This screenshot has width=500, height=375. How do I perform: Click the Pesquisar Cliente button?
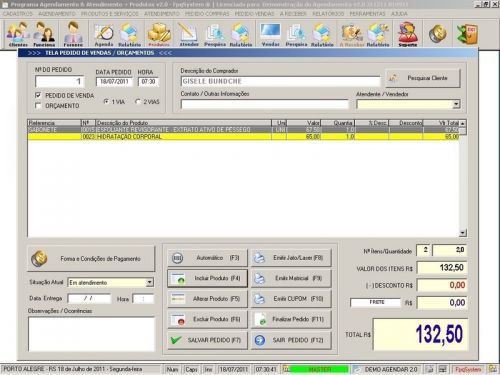tap(423, 78)
